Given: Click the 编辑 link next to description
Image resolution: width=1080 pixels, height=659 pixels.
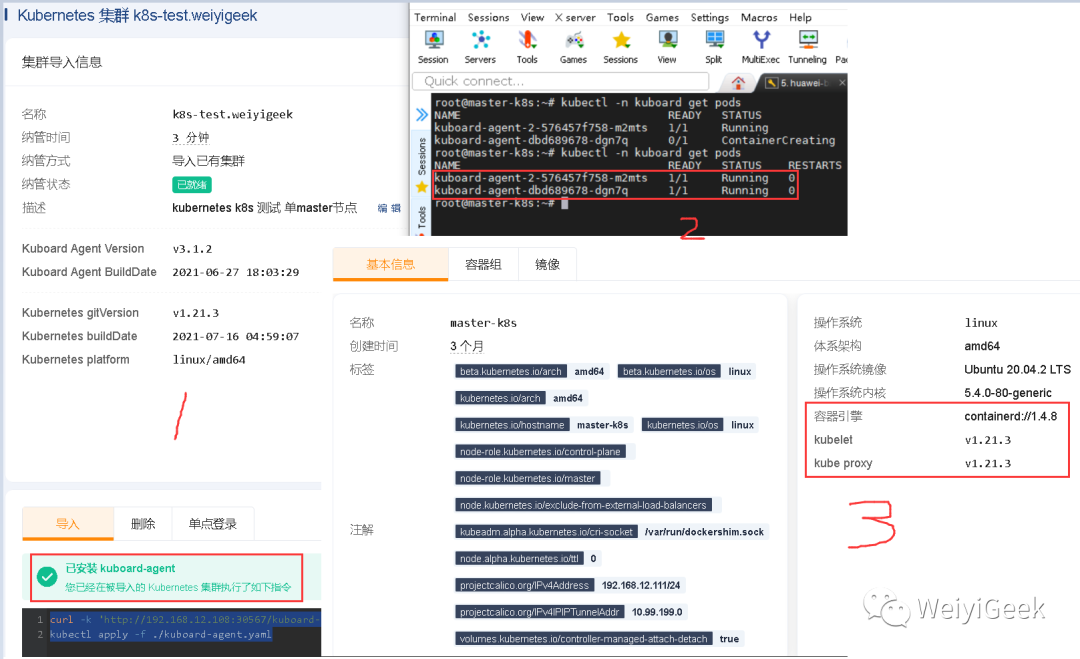Looking at the screenshot, I should 389,208.
